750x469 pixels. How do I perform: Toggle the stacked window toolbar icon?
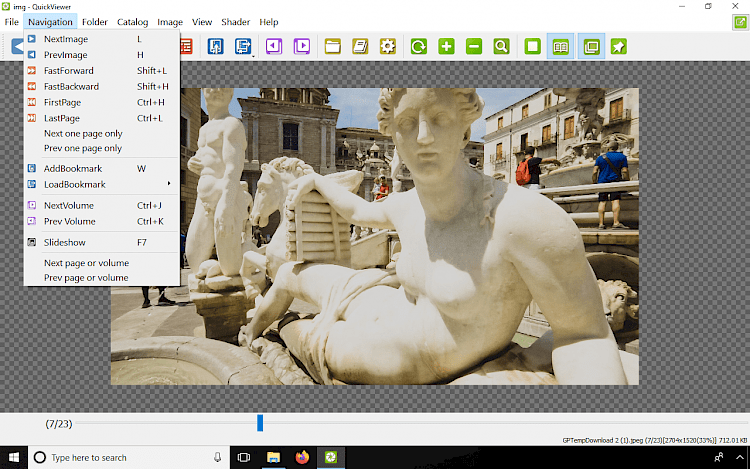pyautogui.click(x=591, y=46)
